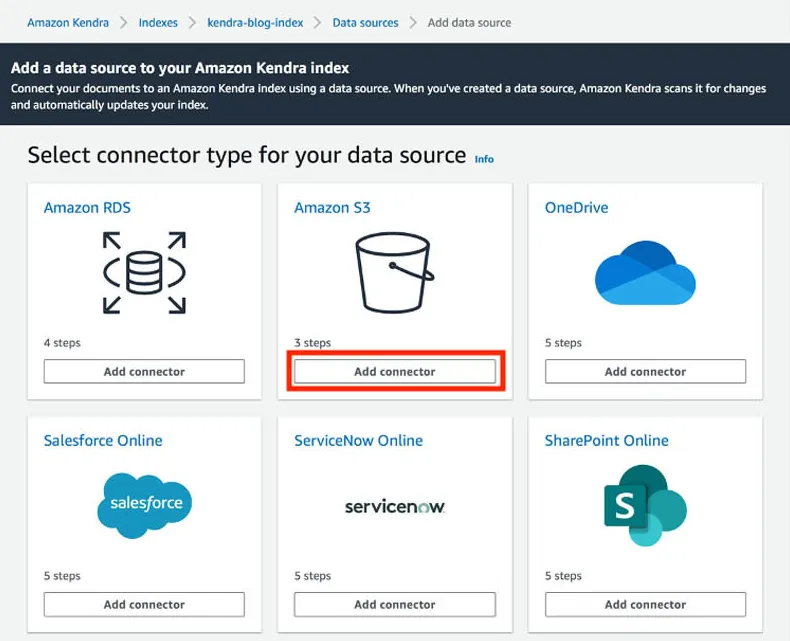Open the Info link beside heading

click(x=484, y=159)
